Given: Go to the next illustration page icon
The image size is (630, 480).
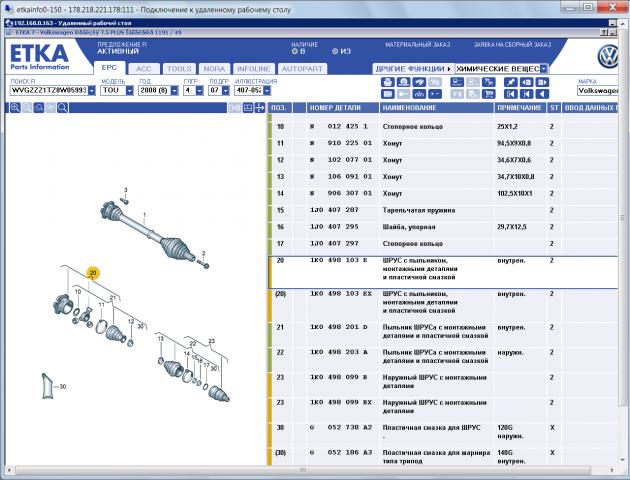Looking at the screenshot, I should (542, 82).
